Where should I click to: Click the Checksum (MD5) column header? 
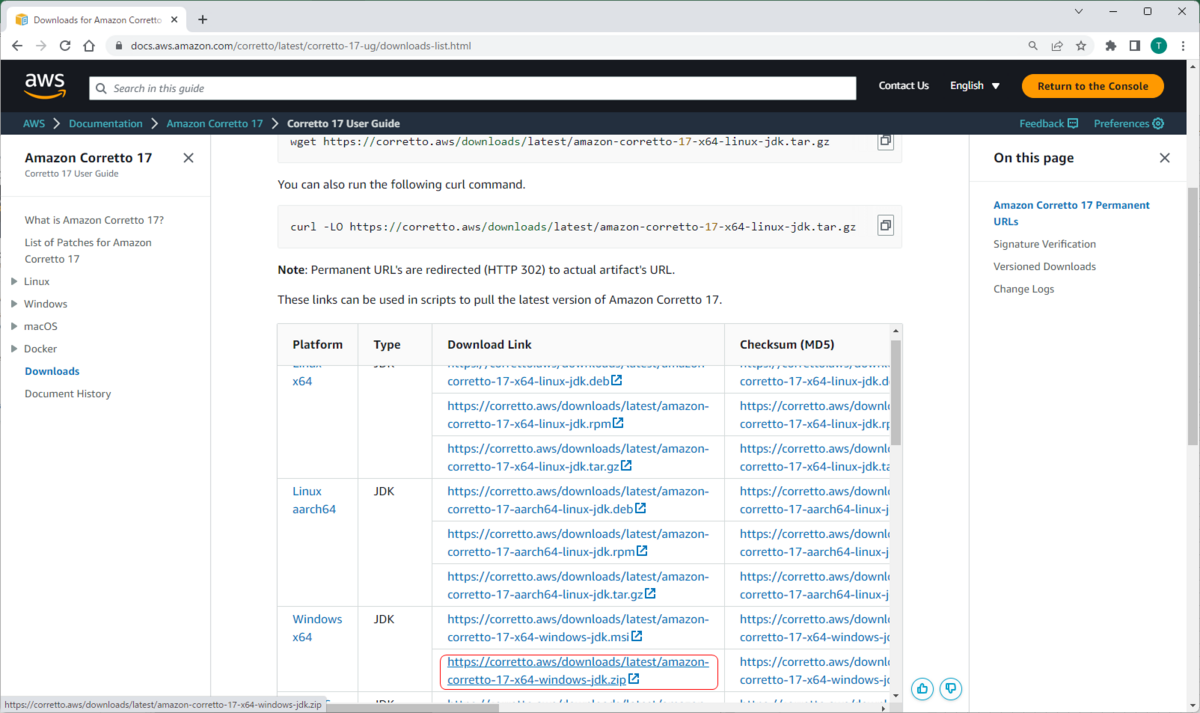tap(787, 344)
